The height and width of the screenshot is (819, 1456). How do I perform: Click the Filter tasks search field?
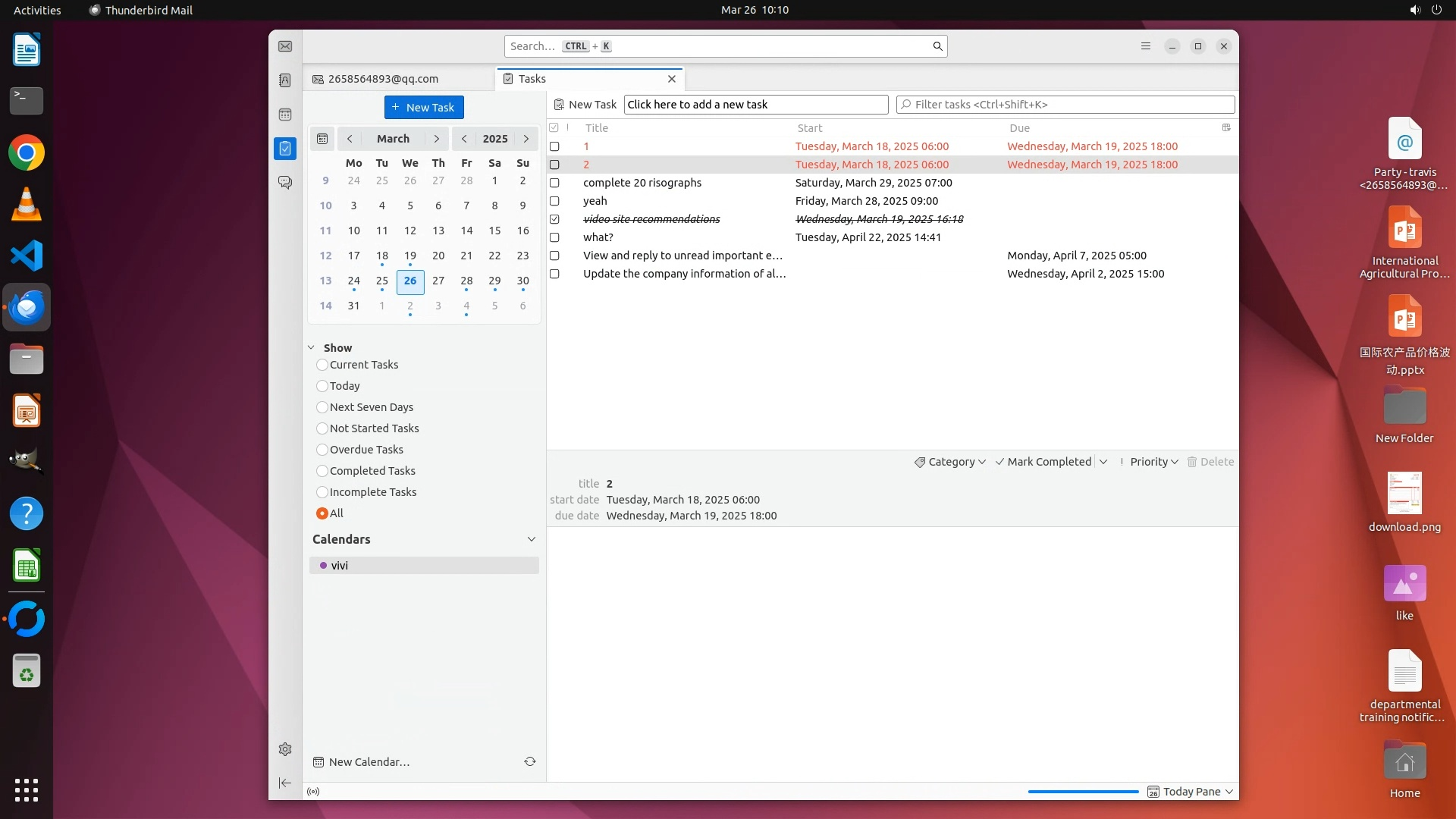[1065, 105]
